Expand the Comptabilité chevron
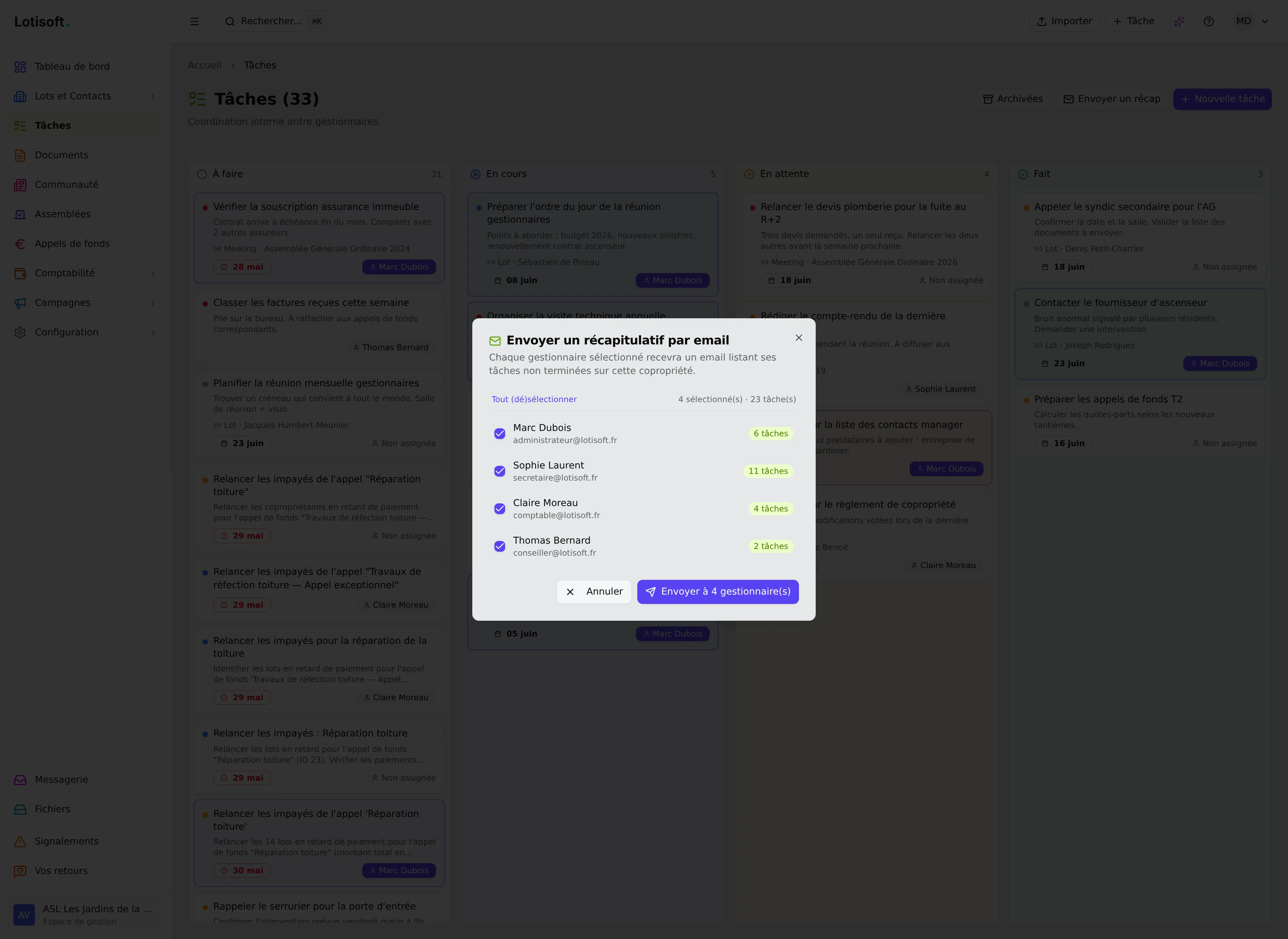The height and width of the screenshot is (939, 1288). (152, 273)
